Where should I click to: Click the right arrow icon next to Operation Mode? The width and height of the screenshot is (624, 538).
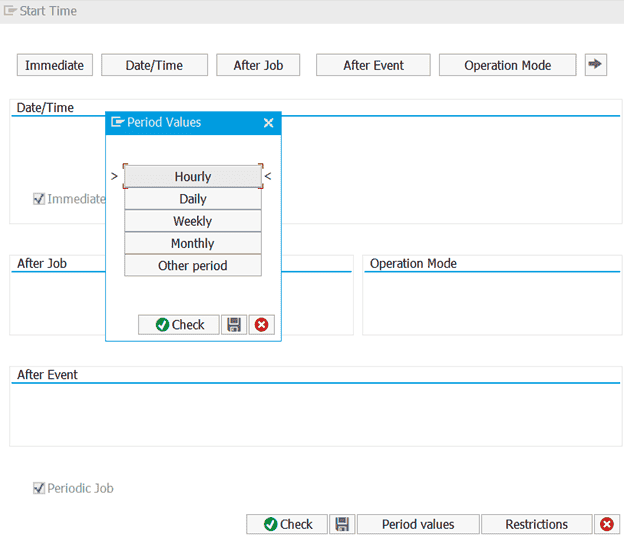coord(596,65)
